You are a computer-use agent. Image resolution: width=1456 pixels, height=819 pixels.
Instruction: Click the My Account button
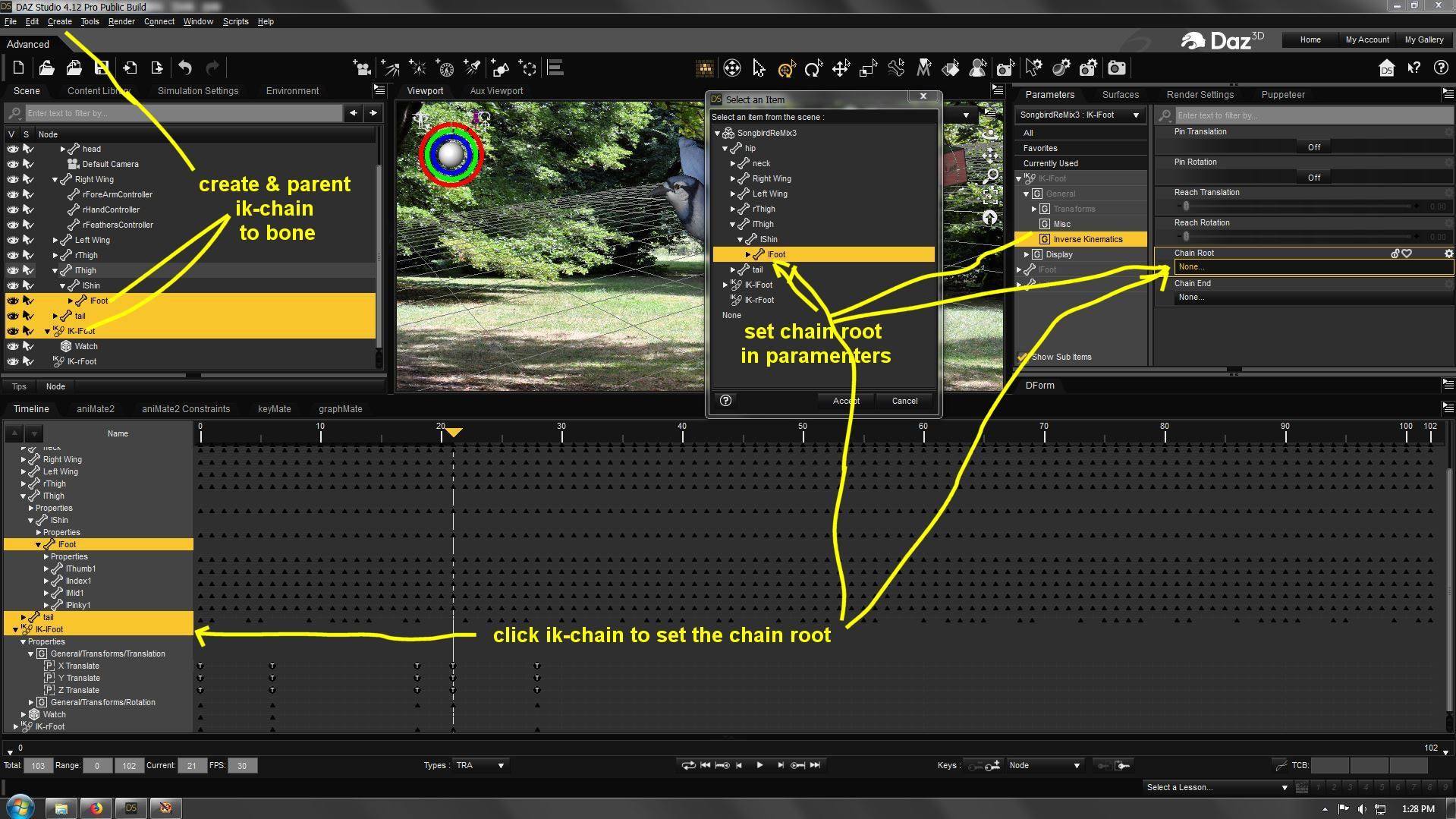1367,39
